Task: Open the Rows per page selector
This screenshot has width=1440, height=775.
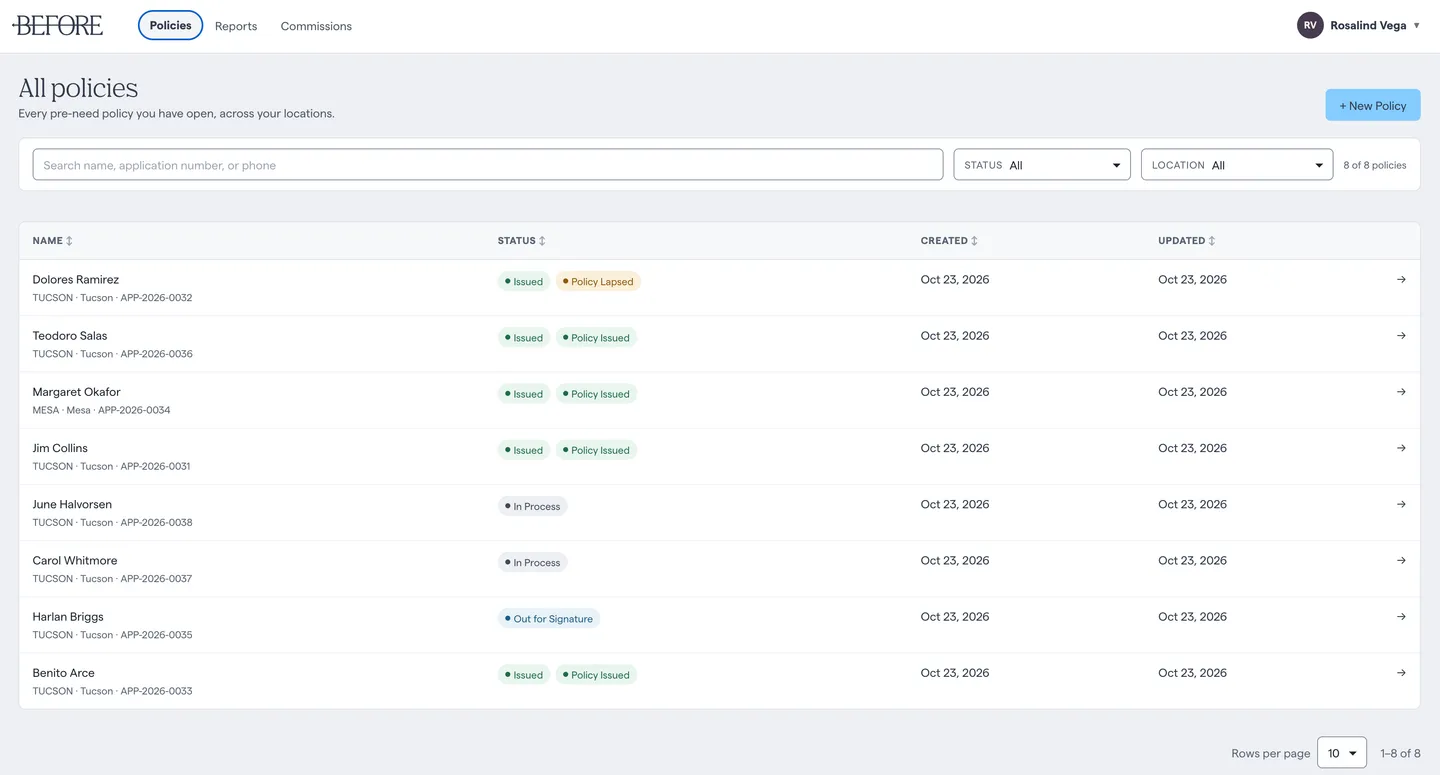Action: 1342,753
